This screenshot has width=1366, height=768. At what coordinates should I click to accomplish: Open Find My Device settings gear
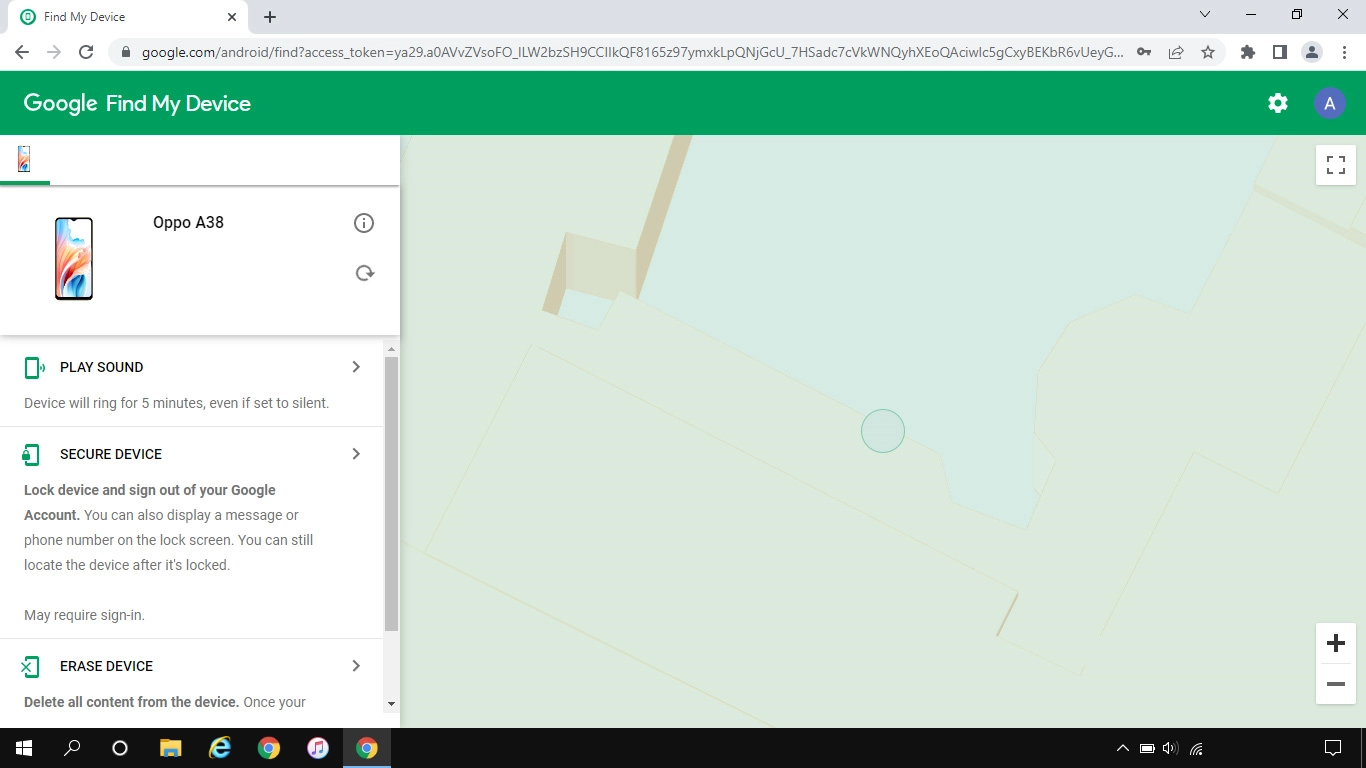pyautogui.click(x=1277, y=103)
